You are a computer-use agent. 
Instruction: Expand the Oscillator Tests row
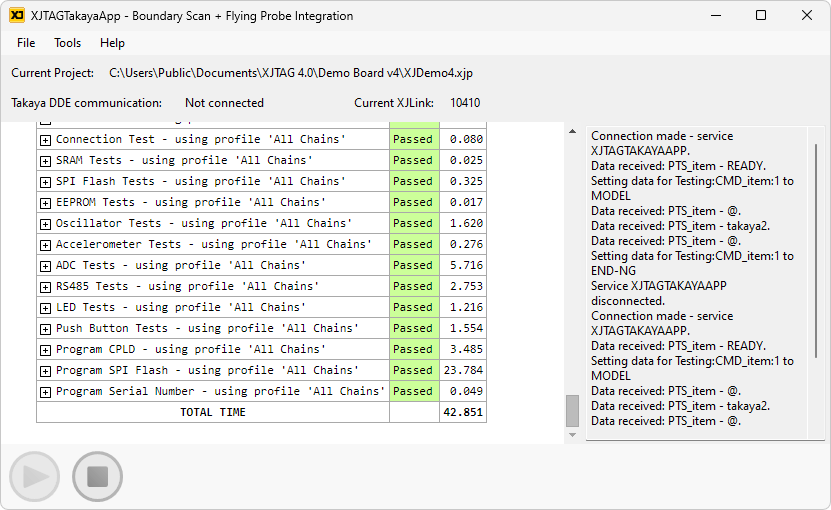point(45,224)
